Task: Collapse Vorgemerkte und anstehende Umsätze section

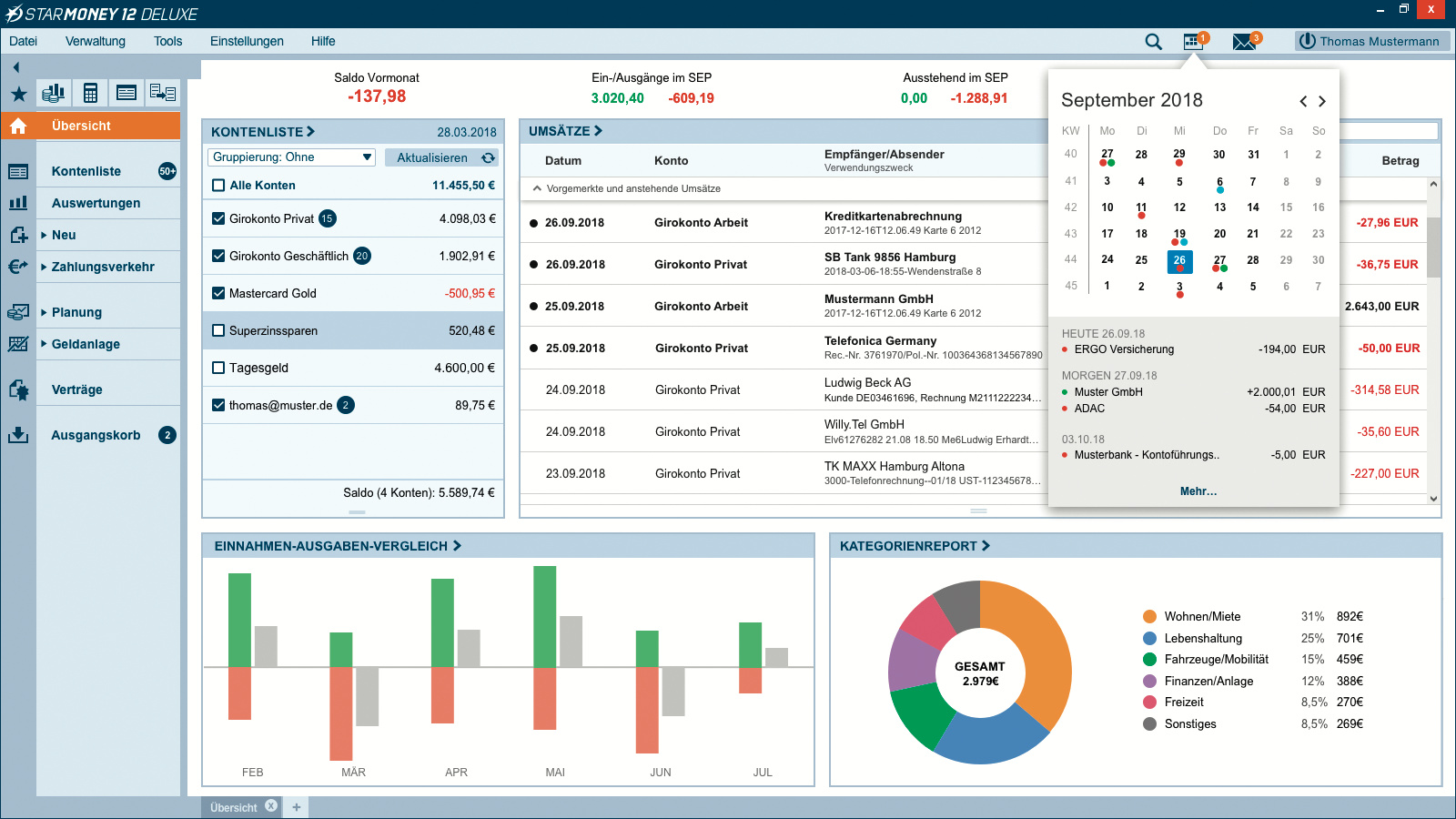Action: point(535,188)
